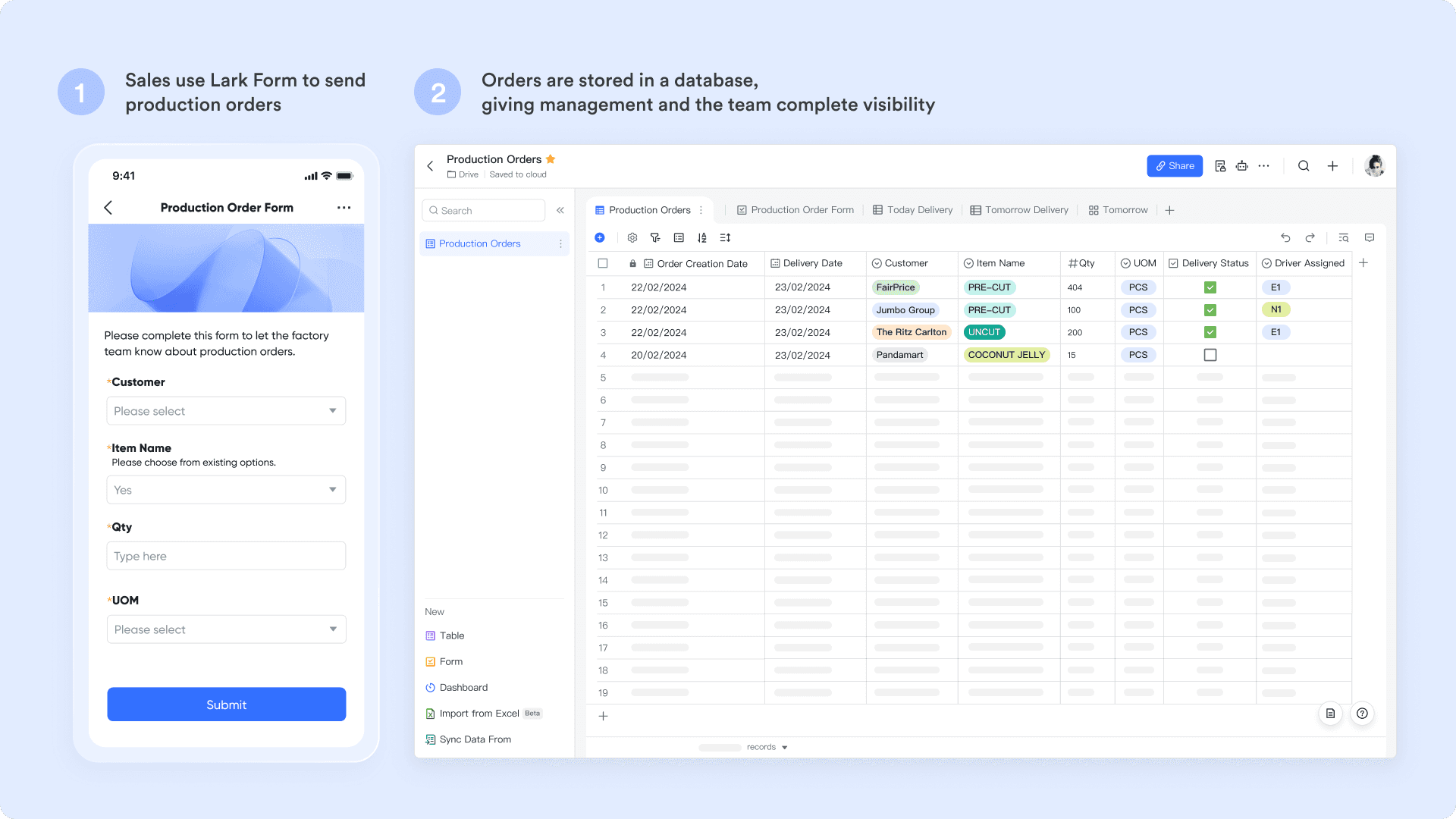1456x819 pixels.
Task: Add a new record with the blue plus icon
Action: click(600, 237)
